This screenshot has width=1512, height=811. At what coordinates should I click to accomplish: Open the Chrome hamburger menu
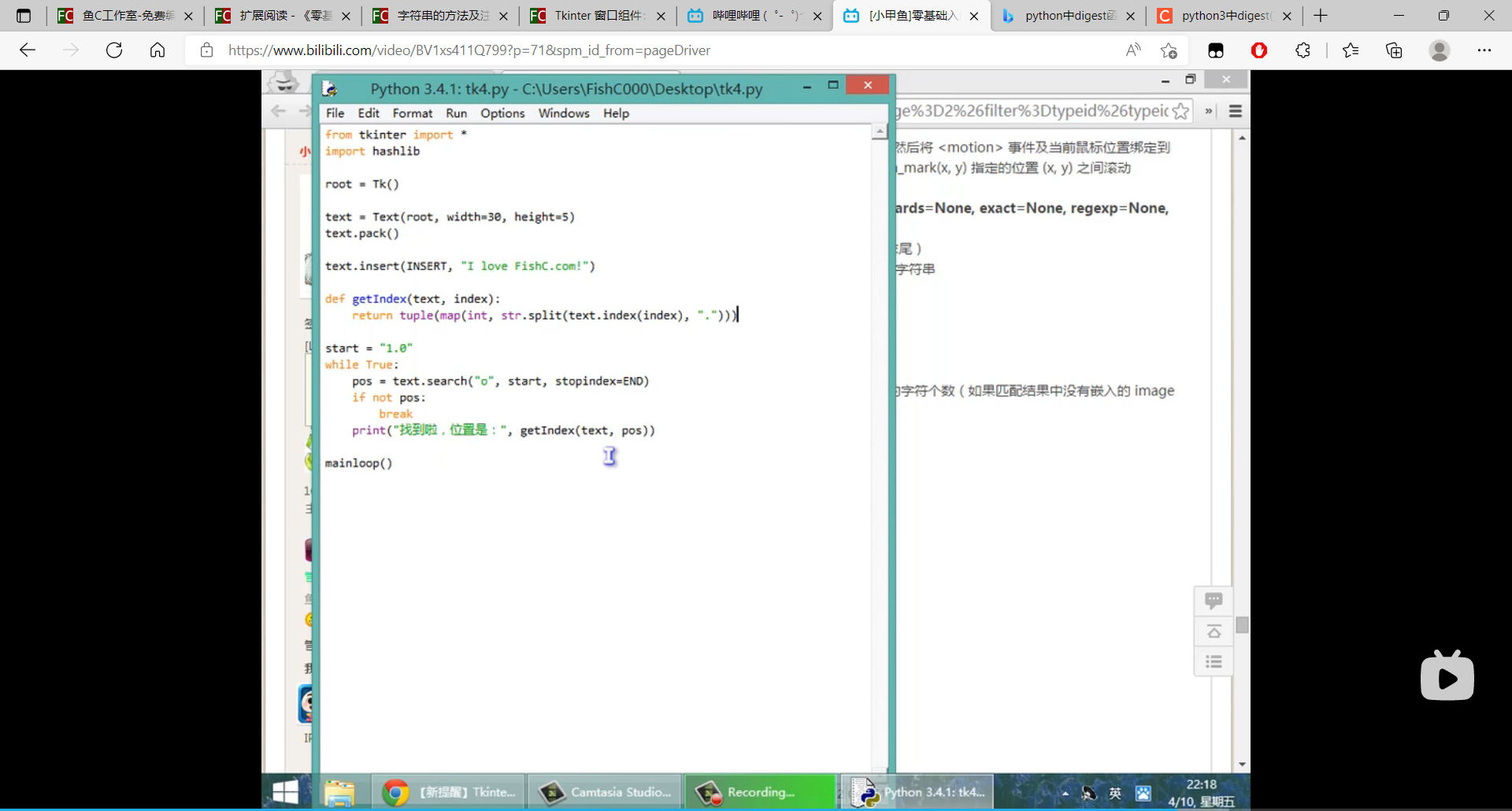pyautogui.click(x=1236, y=112)
